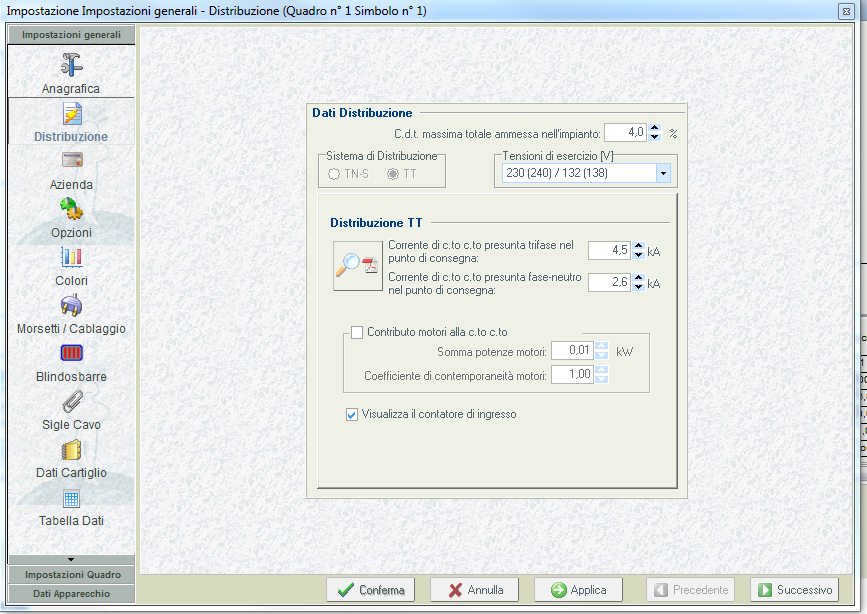Open the Anagrafica settings icon
This screenshot has height=614, width=867.
71,65
